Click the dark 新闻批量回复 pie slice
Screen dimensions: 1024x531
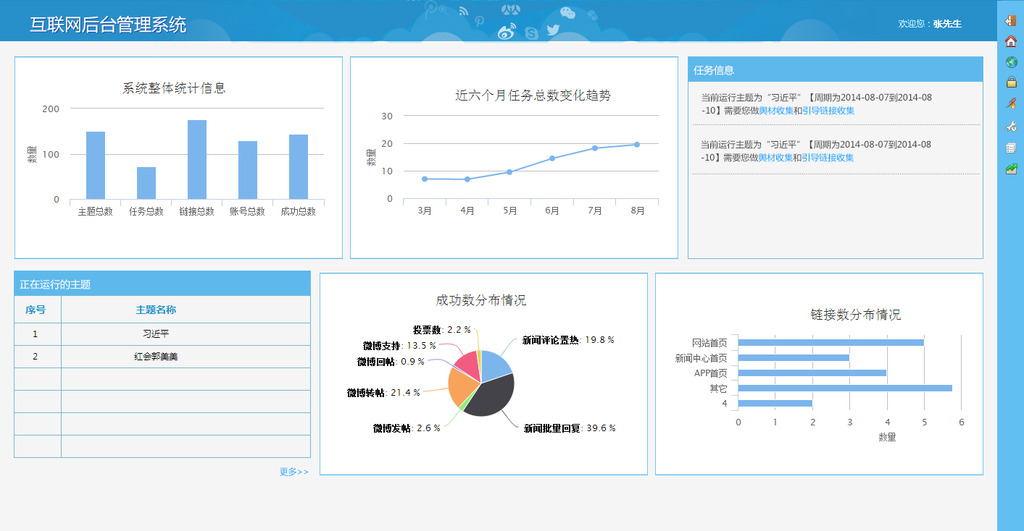491,395
